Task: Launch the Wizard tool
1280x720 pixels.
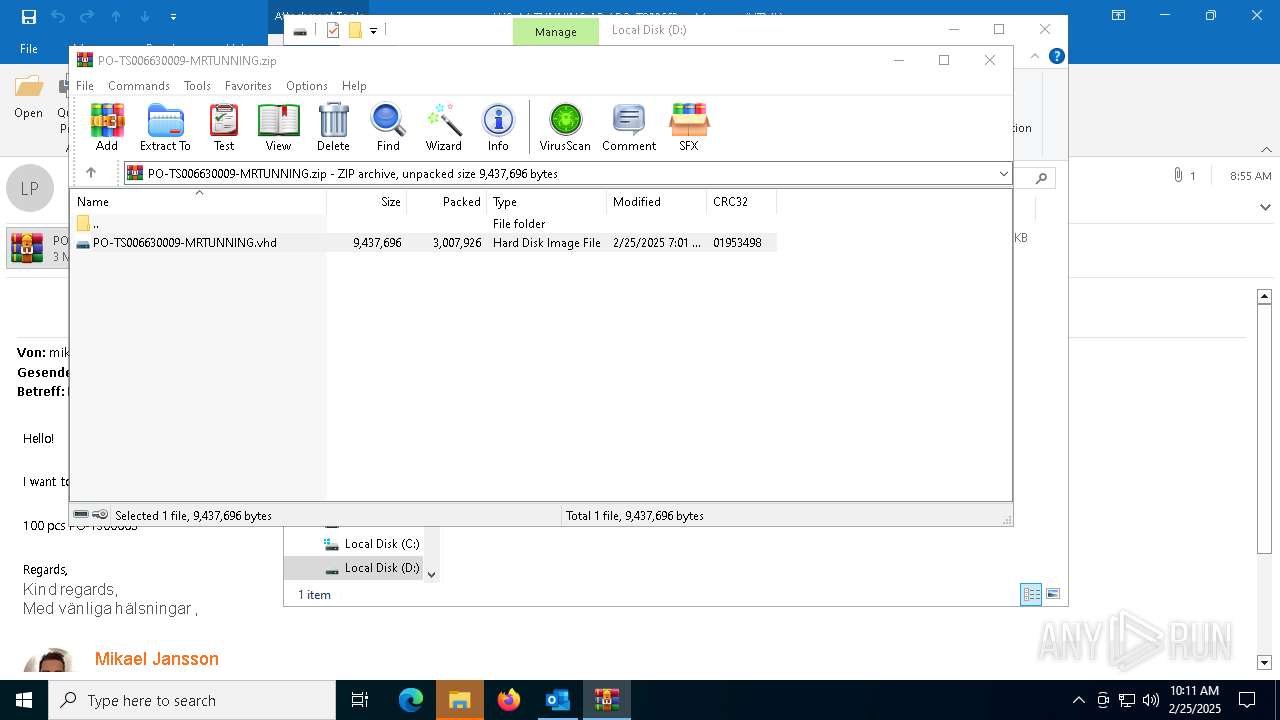Action: tap(444, 127)
